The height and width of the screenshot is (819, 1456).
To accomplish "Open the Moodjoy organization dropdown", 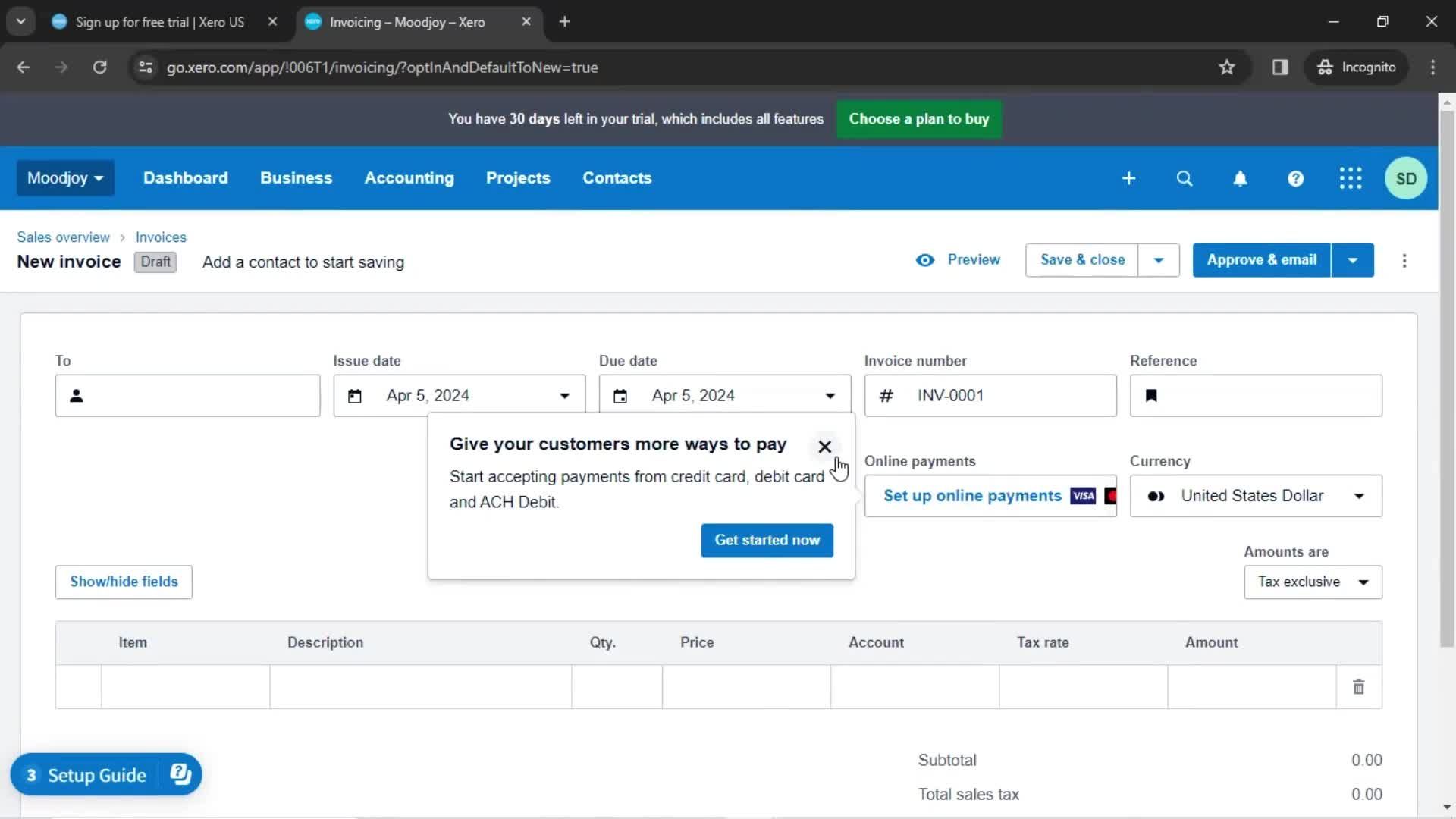I will point(65,178).
